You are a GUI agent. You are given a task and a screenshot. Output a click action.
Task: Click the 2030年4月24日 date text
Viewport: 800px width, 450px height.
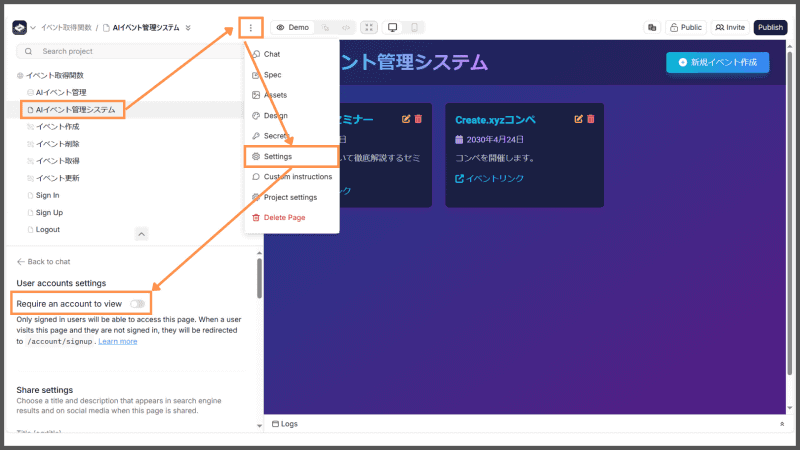point(495,140)
